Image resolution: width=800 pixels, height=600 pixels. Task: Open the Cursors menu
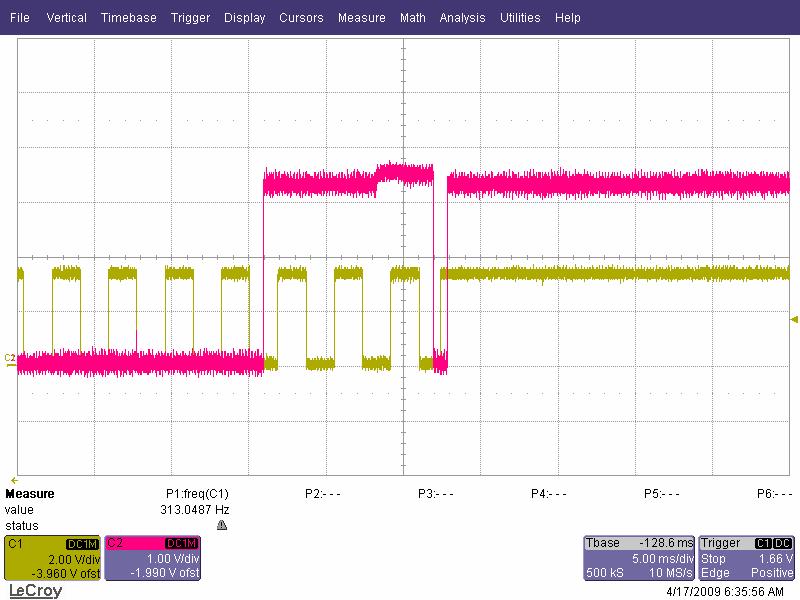(301, 17)
